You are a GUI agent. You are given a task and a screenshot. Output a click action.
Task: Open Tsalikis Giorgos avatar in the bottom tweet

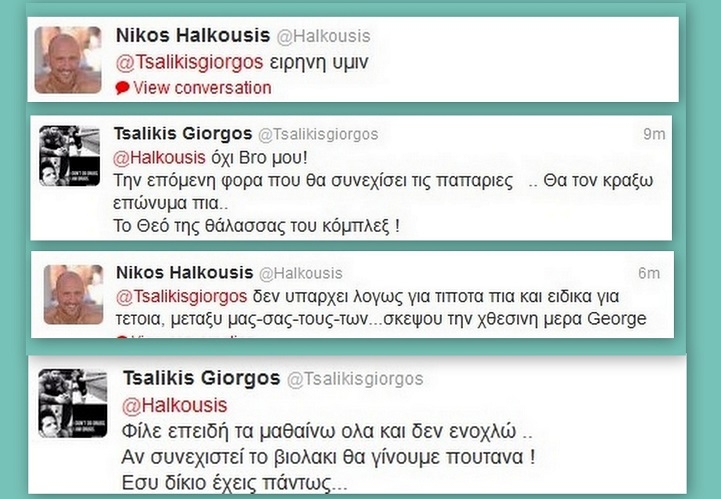(x=73, y=403)
